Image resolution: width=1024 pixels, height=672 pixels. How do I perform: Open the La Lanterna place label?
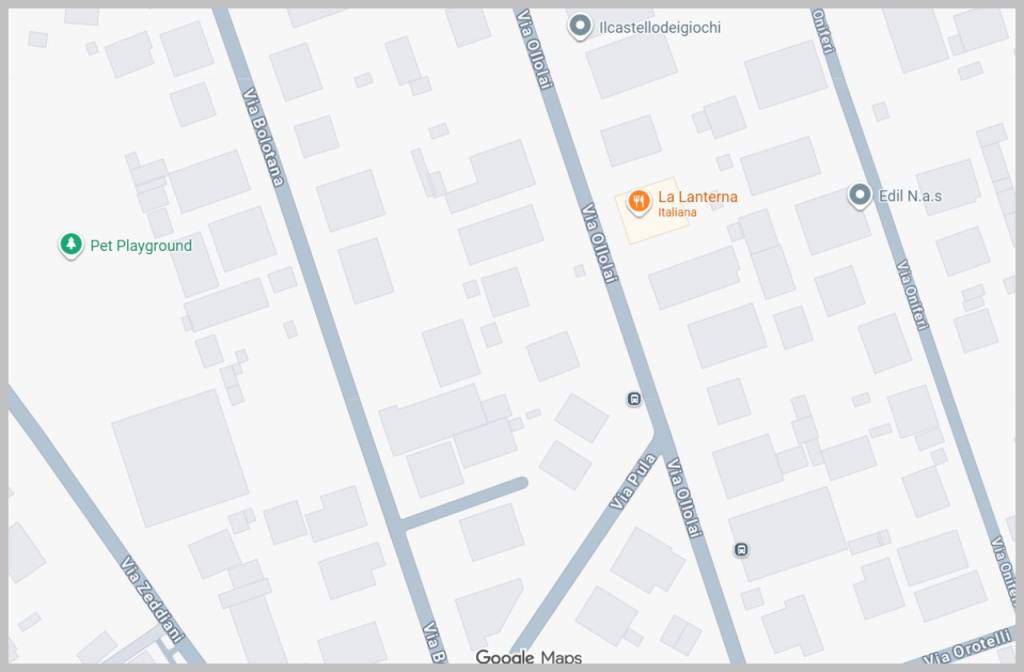697,197
